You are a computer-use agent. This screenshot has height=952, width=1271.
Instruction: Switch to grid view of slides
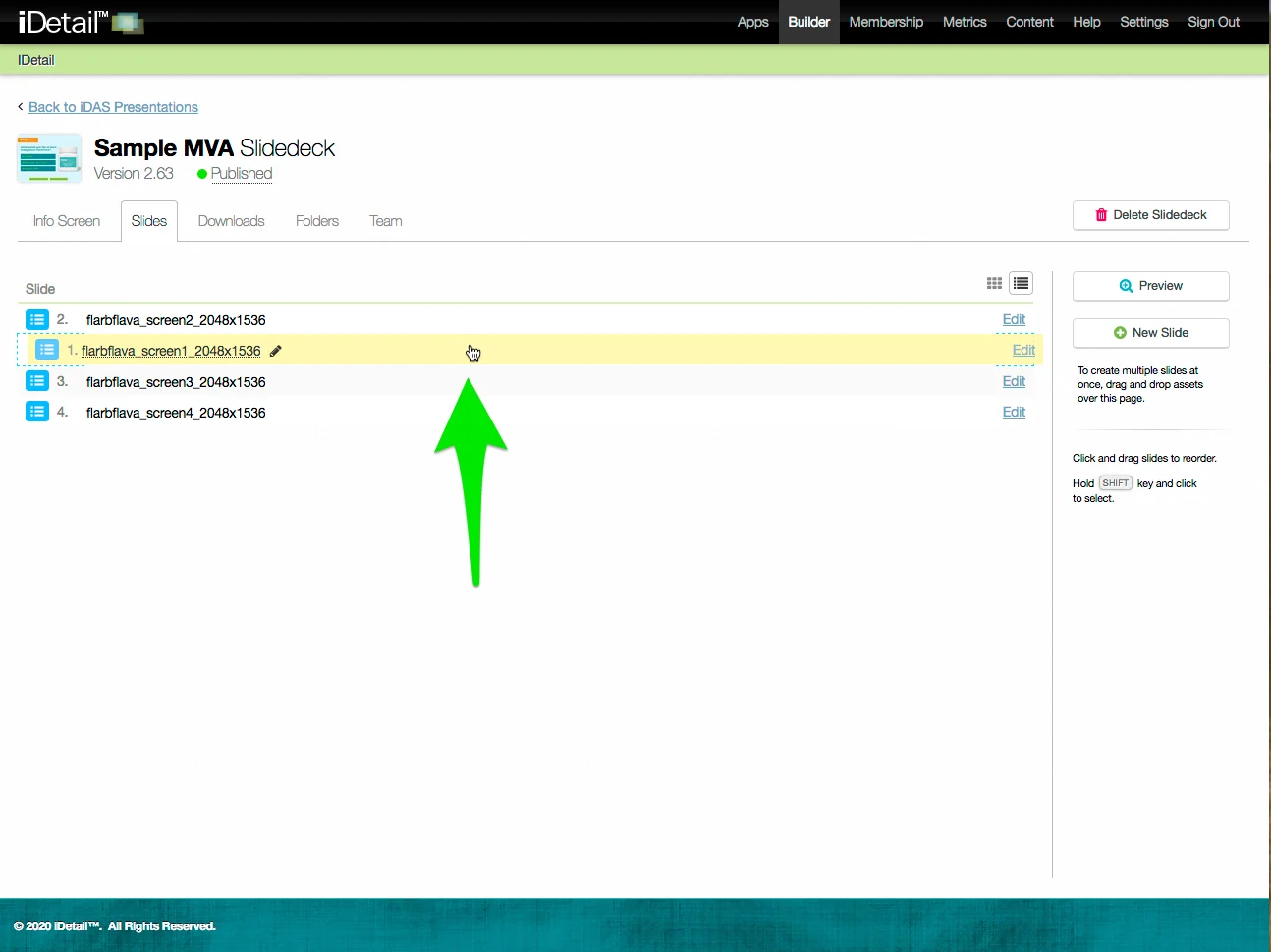[x=994, y=284]
